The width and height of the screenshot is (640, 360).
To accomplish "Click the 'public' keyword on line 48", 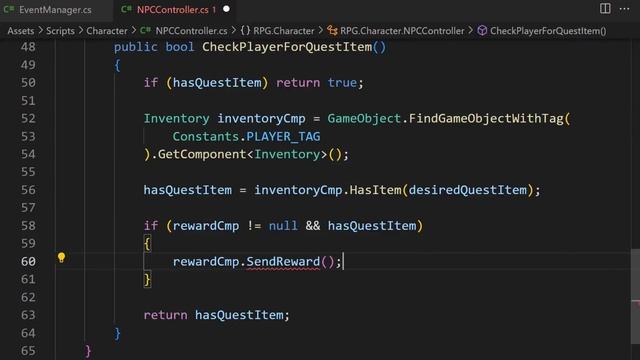I will pyautogui.click(x=136, y=47).
